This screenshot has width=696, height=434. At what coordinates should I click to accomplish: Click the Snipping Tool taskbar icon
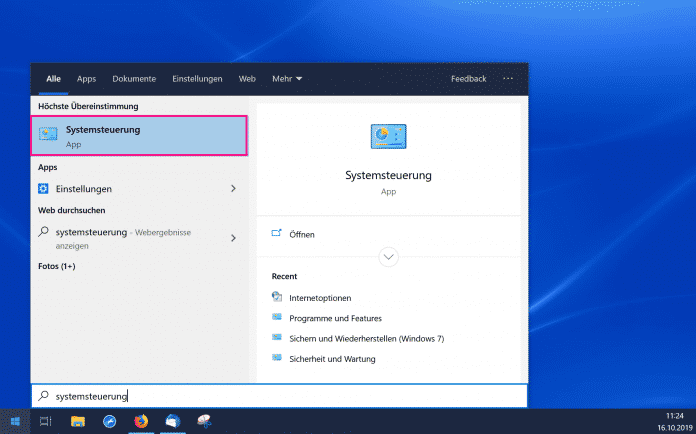[x=203, y=422]
